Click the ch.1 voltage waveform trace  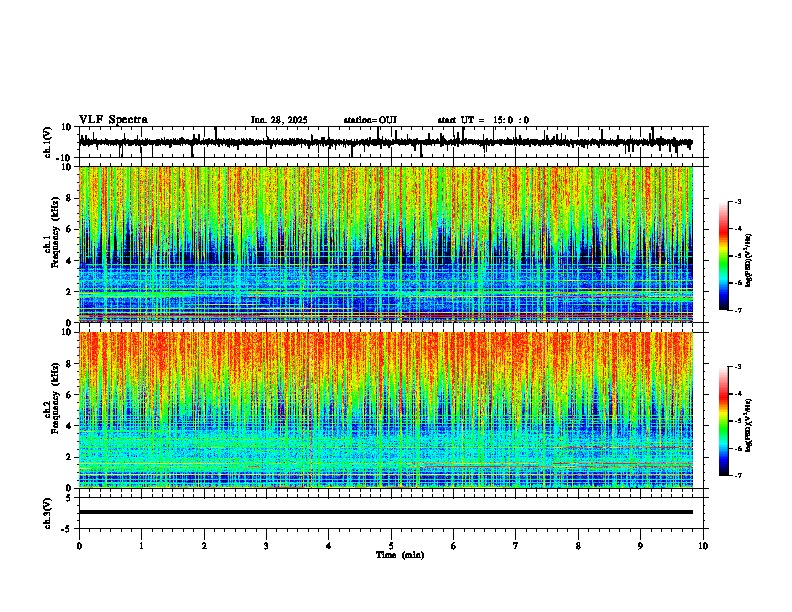click(x=385, y=142)
